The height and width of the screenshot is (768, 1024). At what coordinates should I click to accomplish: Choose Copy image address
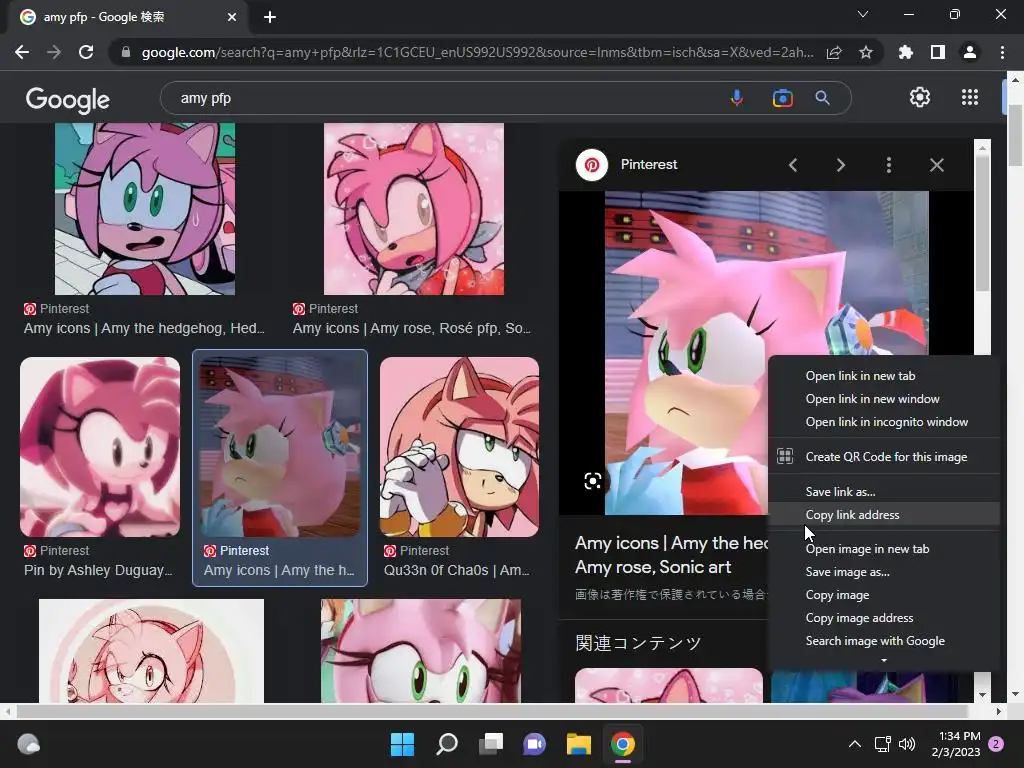(x=859, y=618)
